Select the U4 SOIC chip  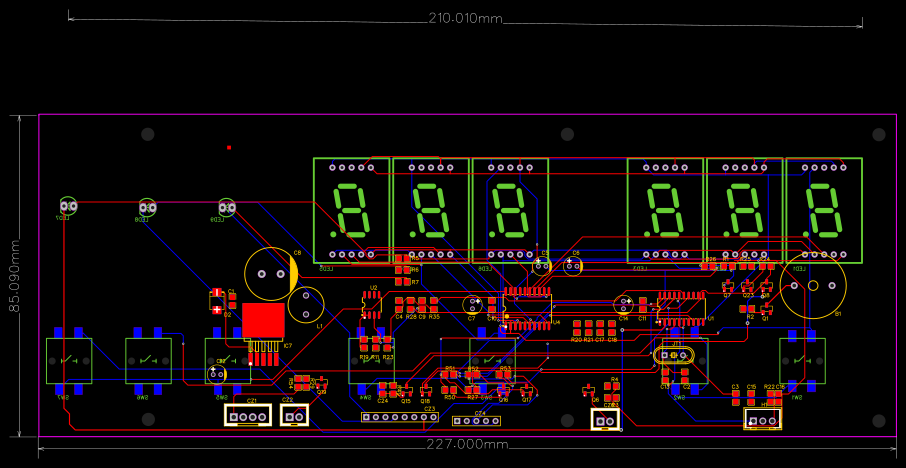[x=527, y=309]
